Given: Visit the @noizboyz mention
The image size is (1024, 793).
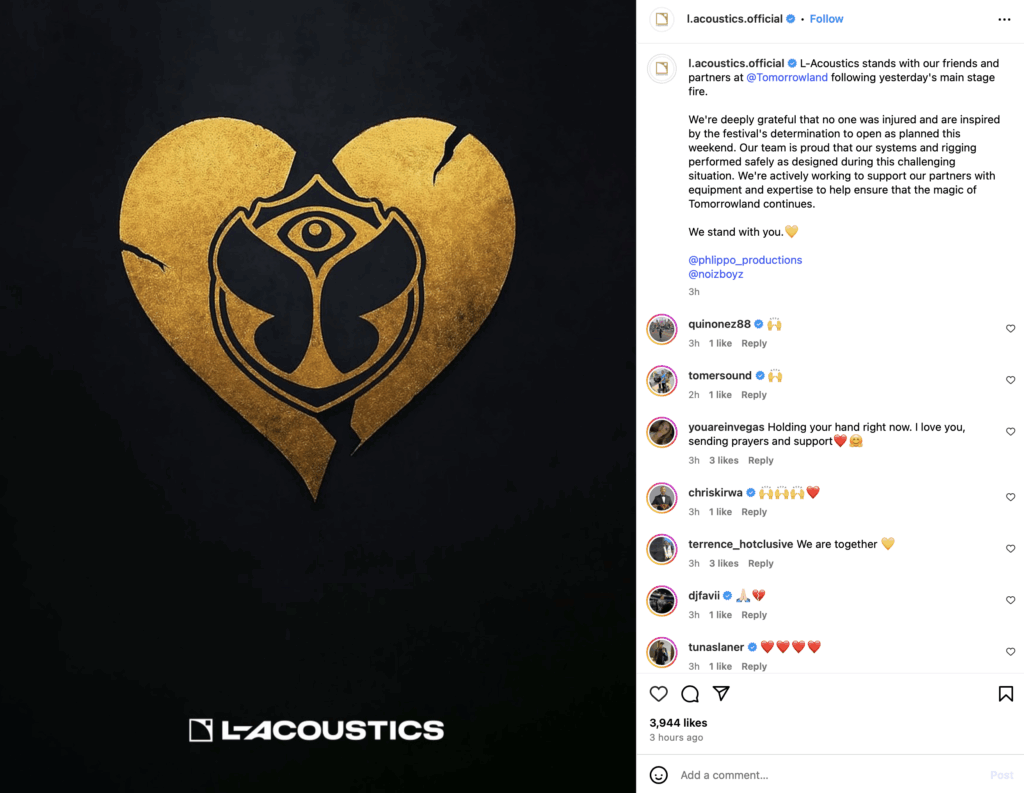Looking at the screenshot, I should point(716,274).
